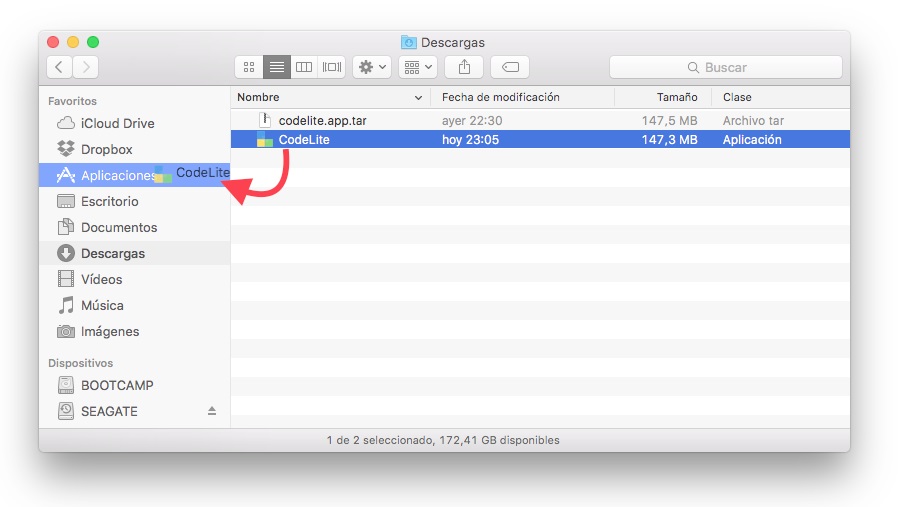Switch to icon grid view
Image resolution: width=905 pixels, height=507 pixels.
click(249, 67)
